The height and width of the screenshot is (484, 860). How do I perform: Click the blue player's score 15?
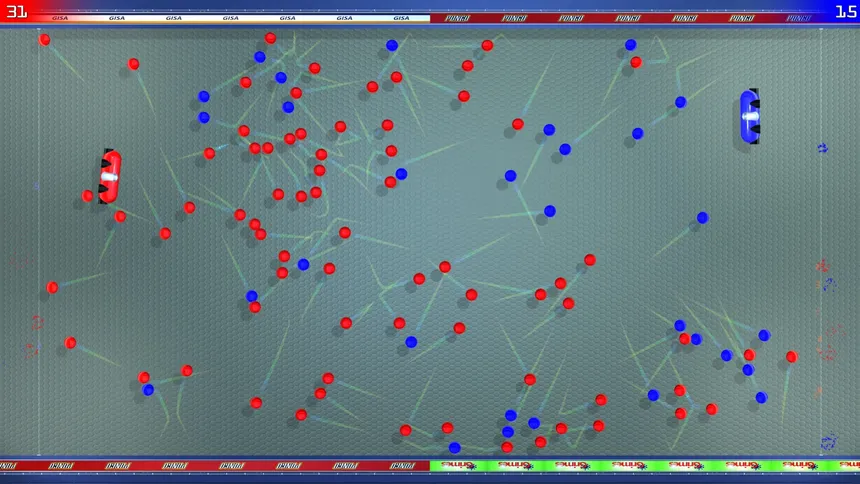pyautogui.click(x=845, y=11)
